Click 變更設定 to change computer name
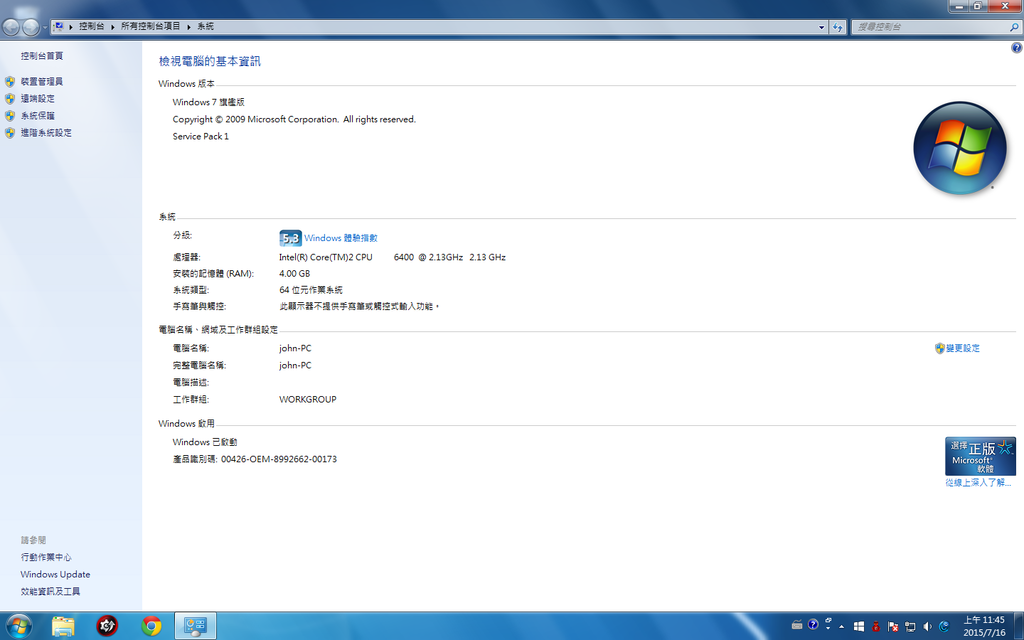Image resolution: width=1024 pixels, height=640 pixels. tap(962, 348)
